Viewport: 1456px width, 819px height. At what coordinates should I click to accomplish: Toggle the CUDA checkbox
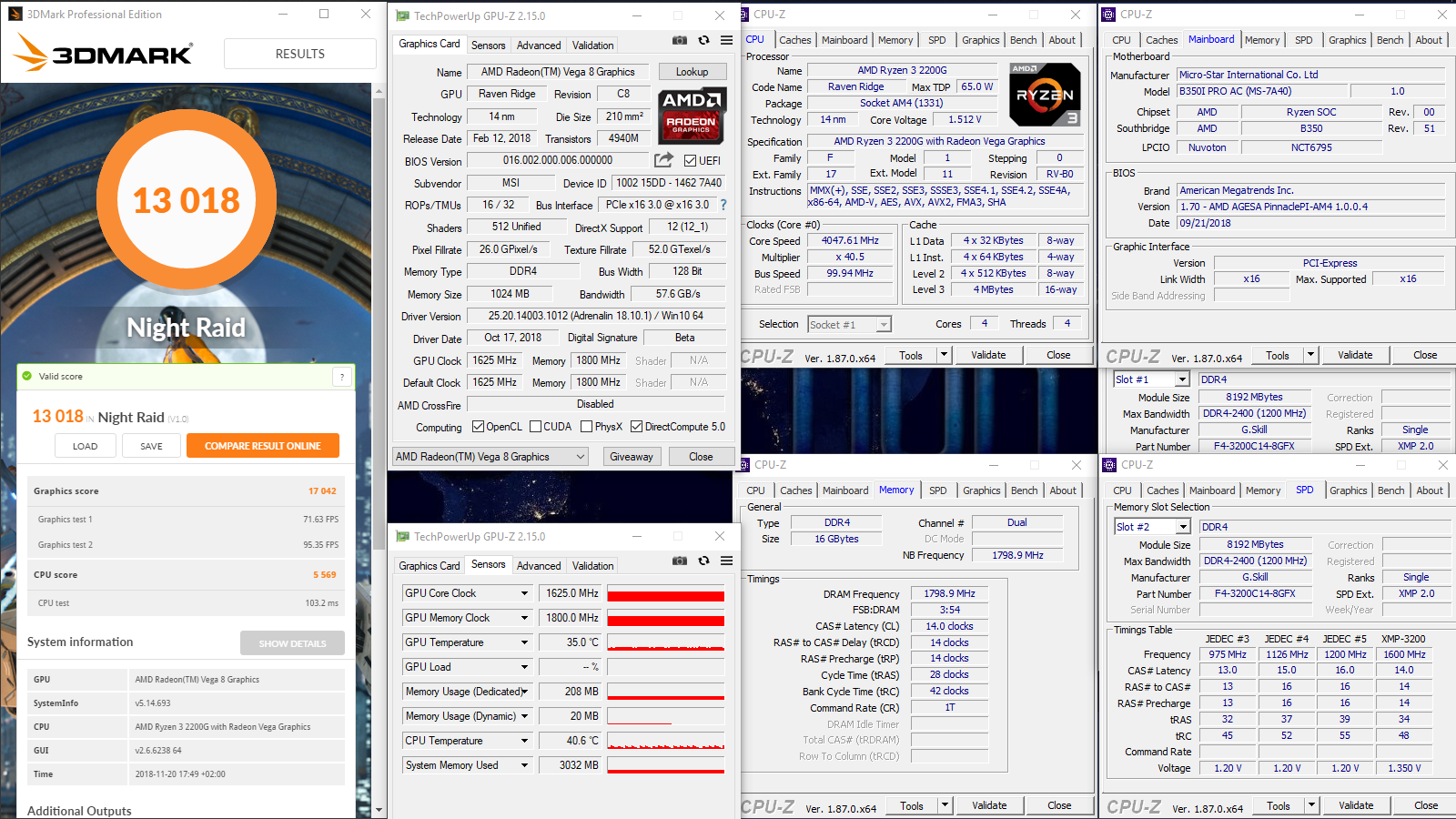536,427
